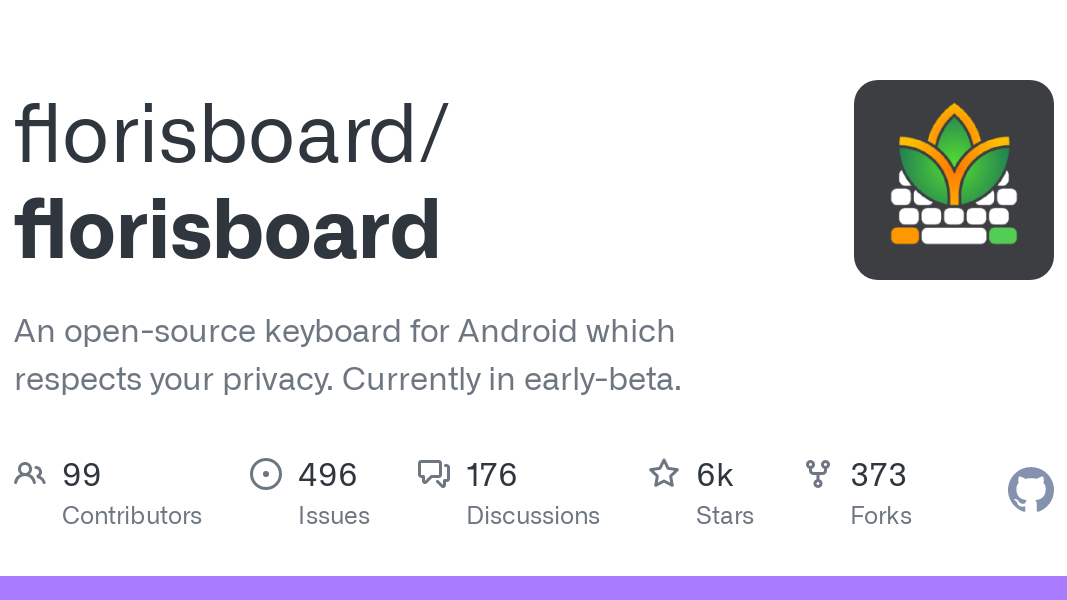Click the stars star icon
This screenshot has width=1067, height=600.
click(x=663, y=473)
